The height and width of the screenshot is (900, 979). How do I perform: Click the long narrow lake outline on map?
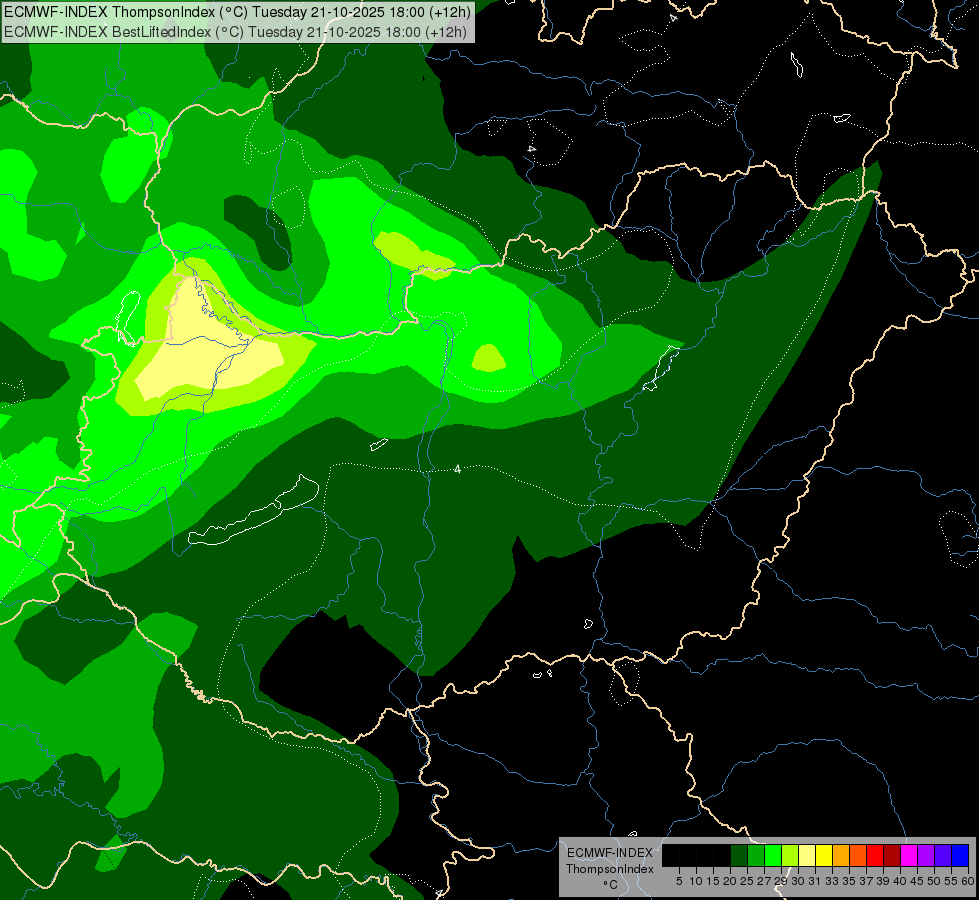(255, 511)
